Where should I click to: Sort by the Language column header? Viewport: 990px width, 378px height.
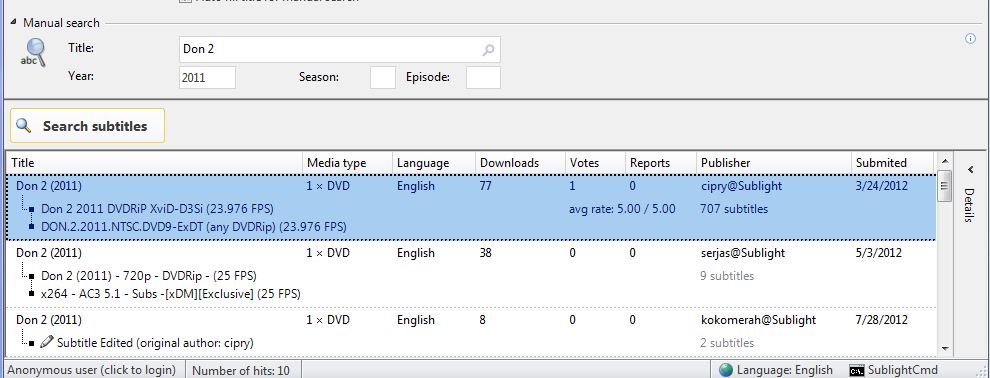click(x=434, y=163)
